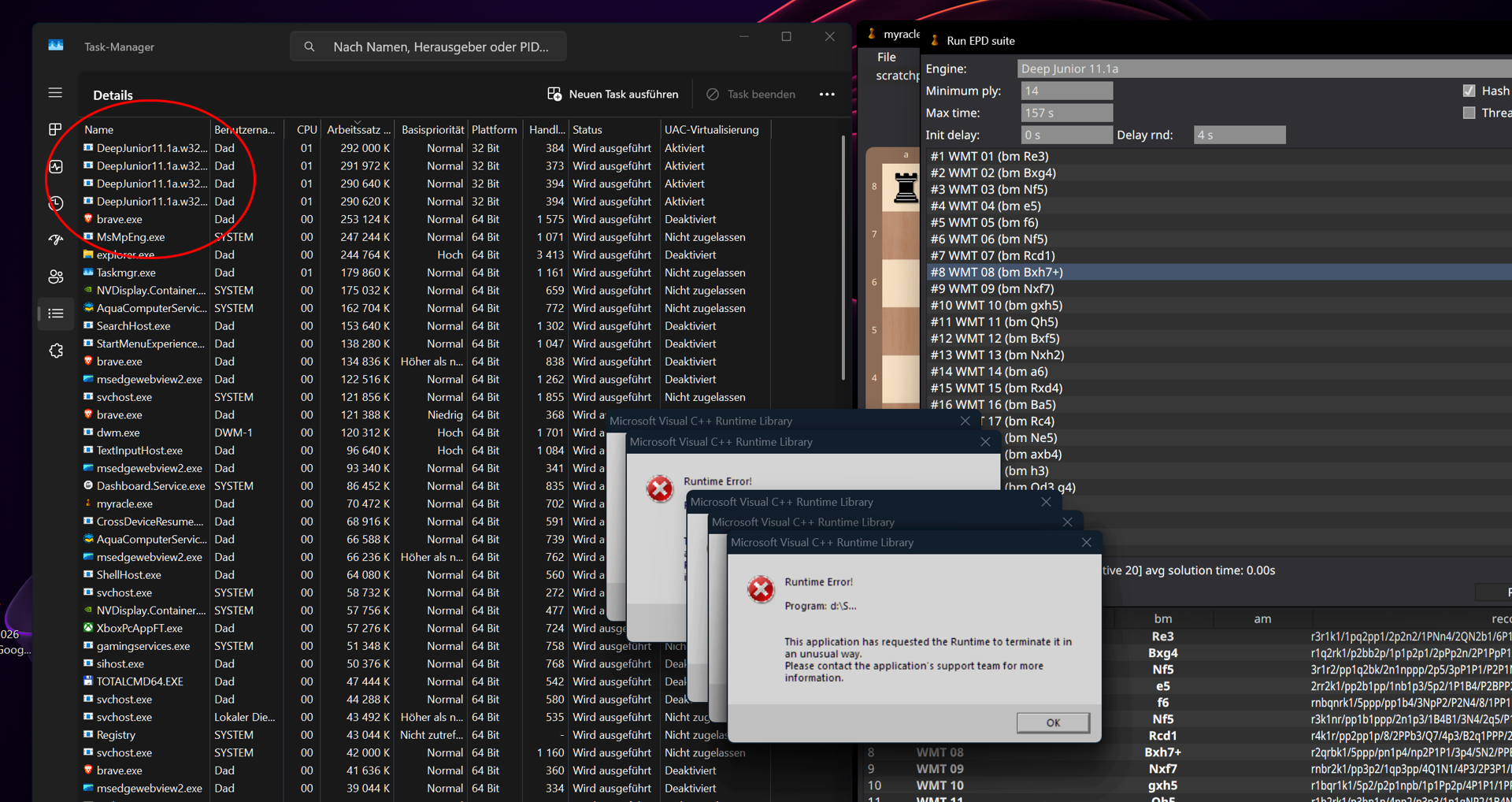Image resolution: width=1512 pixels, height=802 pixels.
Task: Click the TOTALCMD64.EXE process icon
Action: tap(88, 681)
